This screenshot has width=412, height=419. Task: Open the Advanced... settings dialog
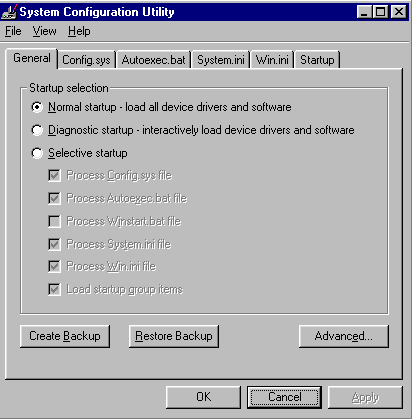344,336
